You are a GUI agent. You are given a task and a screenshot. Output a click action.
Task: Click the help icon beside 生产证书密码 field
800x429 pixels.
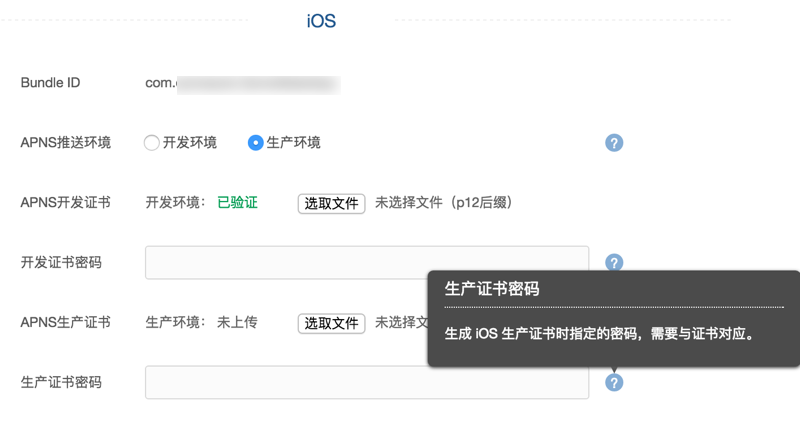[614, 382]
